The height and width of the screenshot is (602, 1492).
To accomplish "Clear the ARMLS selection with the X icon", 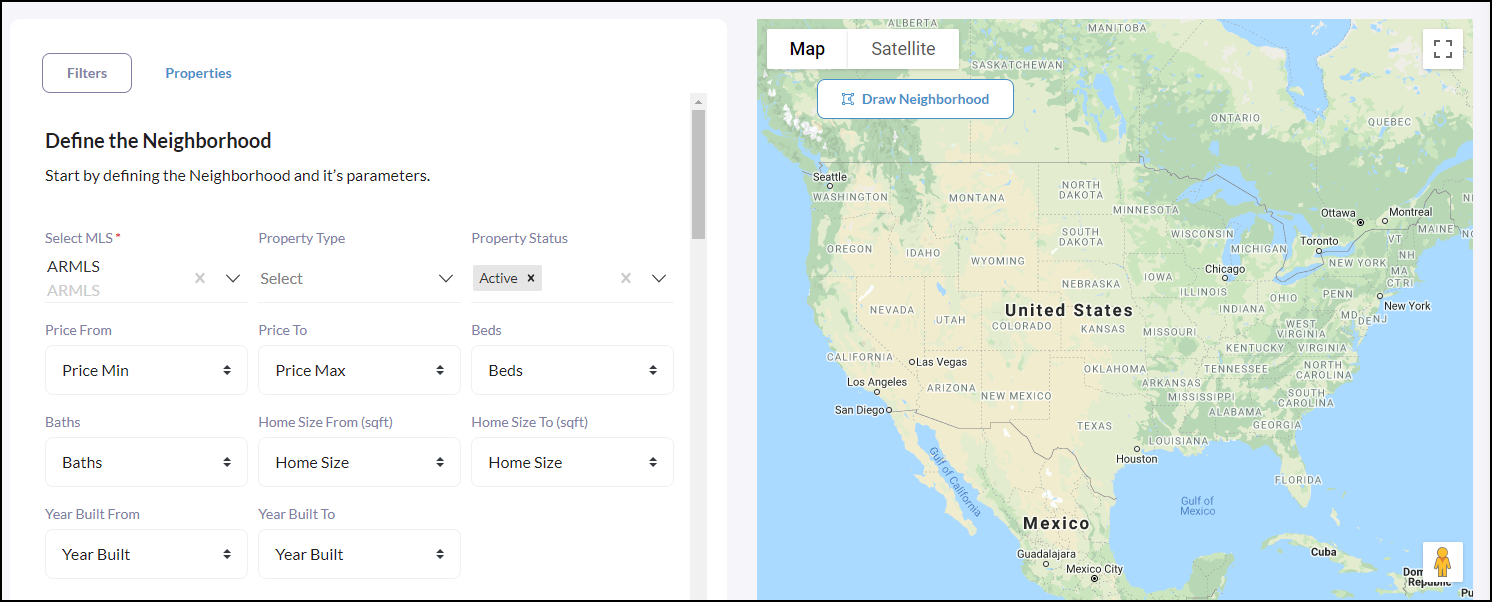I will click(199, 278).
